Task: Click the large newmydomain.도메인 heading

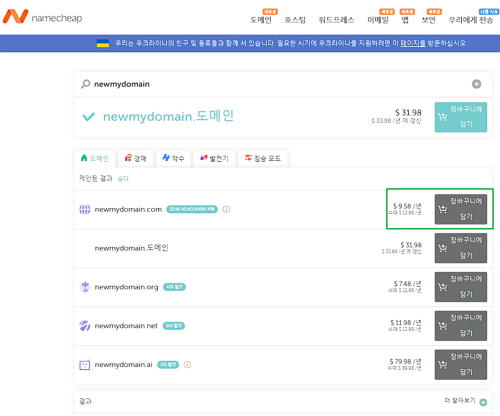Action: [168, 116]
